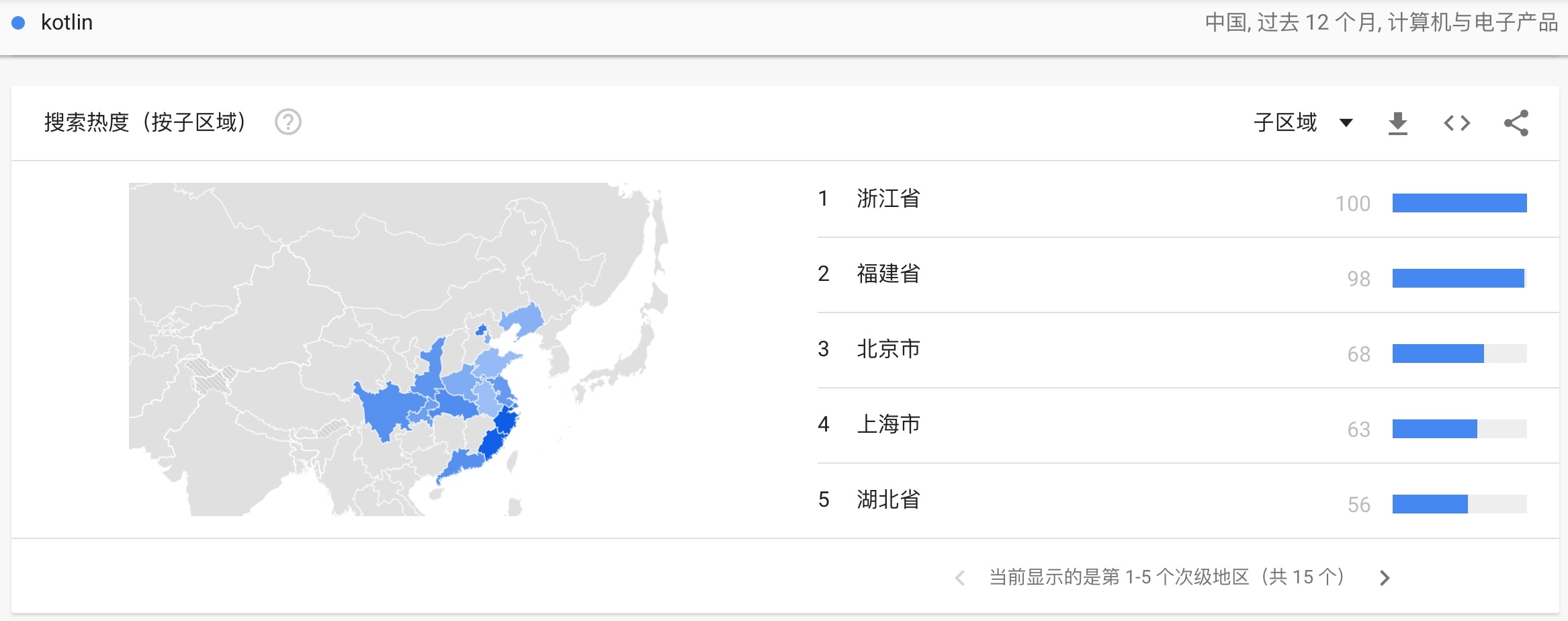Open the 上海市 region entry
Image resolution: width=1568 pixels, height=621 pixels.
pyautogui.click(x=888, y=425)
